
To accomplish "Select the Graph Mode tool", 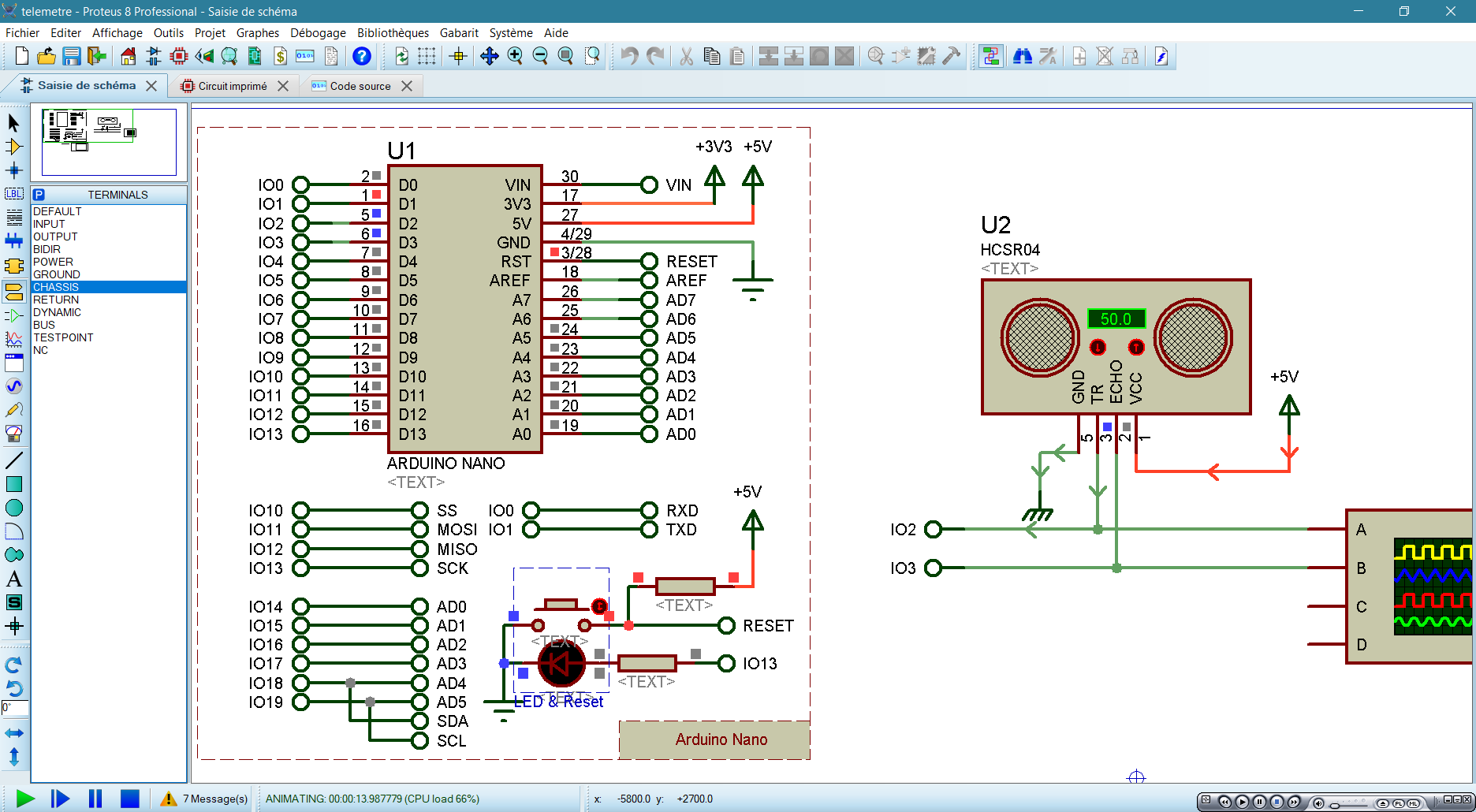I will tap(13, 339).
